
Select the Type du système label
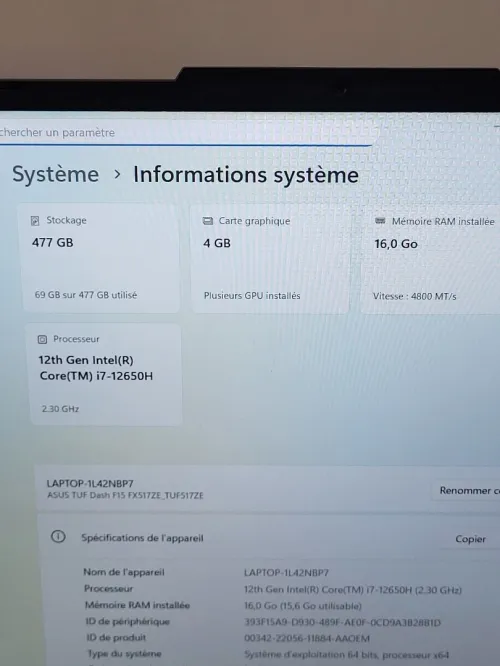tap(124, 654)
